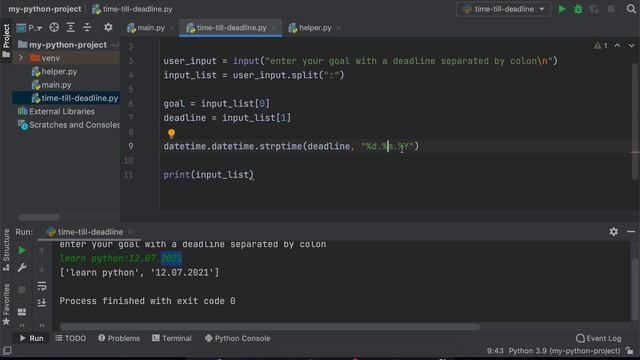Click the warning indicator in editor corner
Screen dimensions: 640x360
600,45
